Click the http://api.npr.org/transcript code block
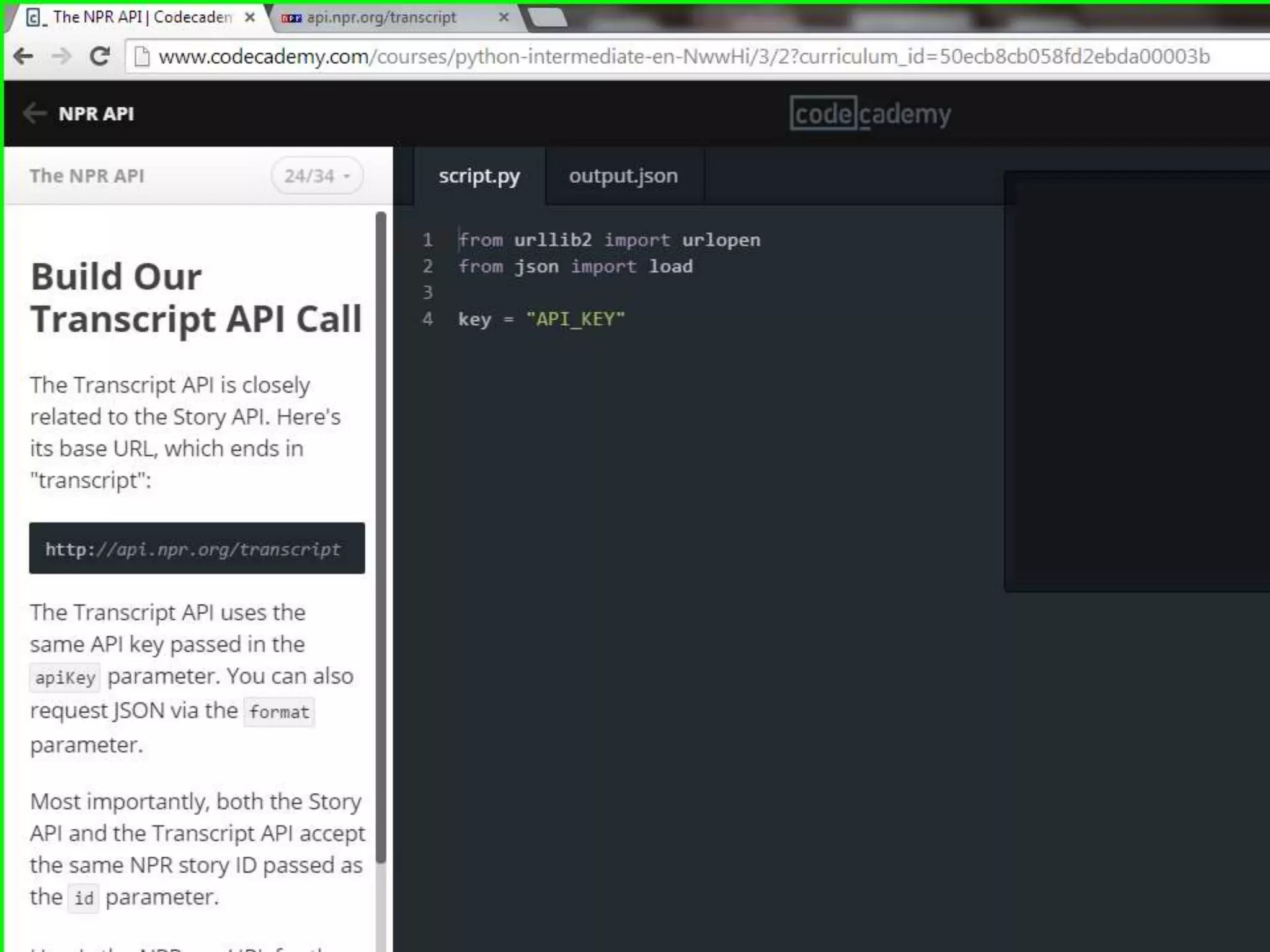The height and width of the screenshot is (952, 1270). click(x=197, y=549)
